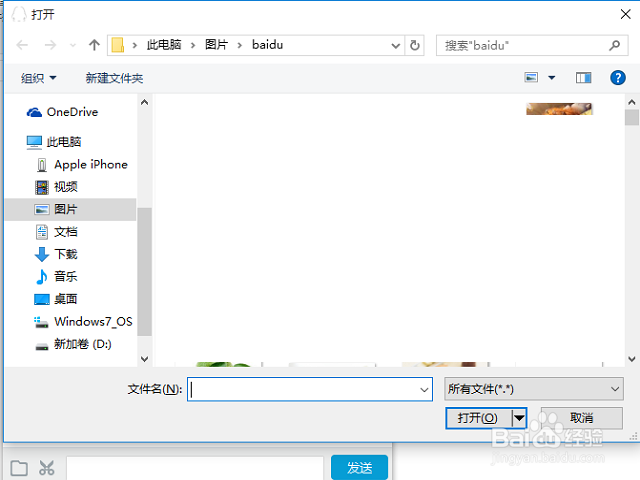Select the food image thumbnail at top right
The height and width of the screenshot is (480, 640).
tap(559, 109)
